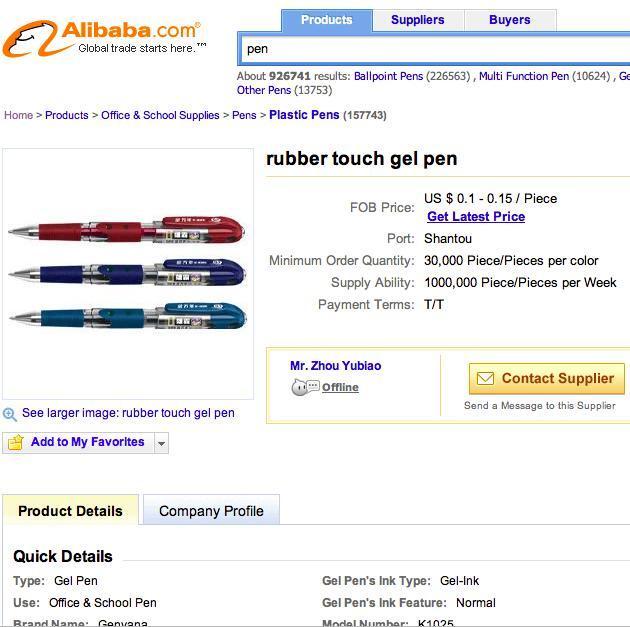Expand the Add to My Favorites dropdown arrow
The width and height of the screenshot is (630, 627).
161,443
